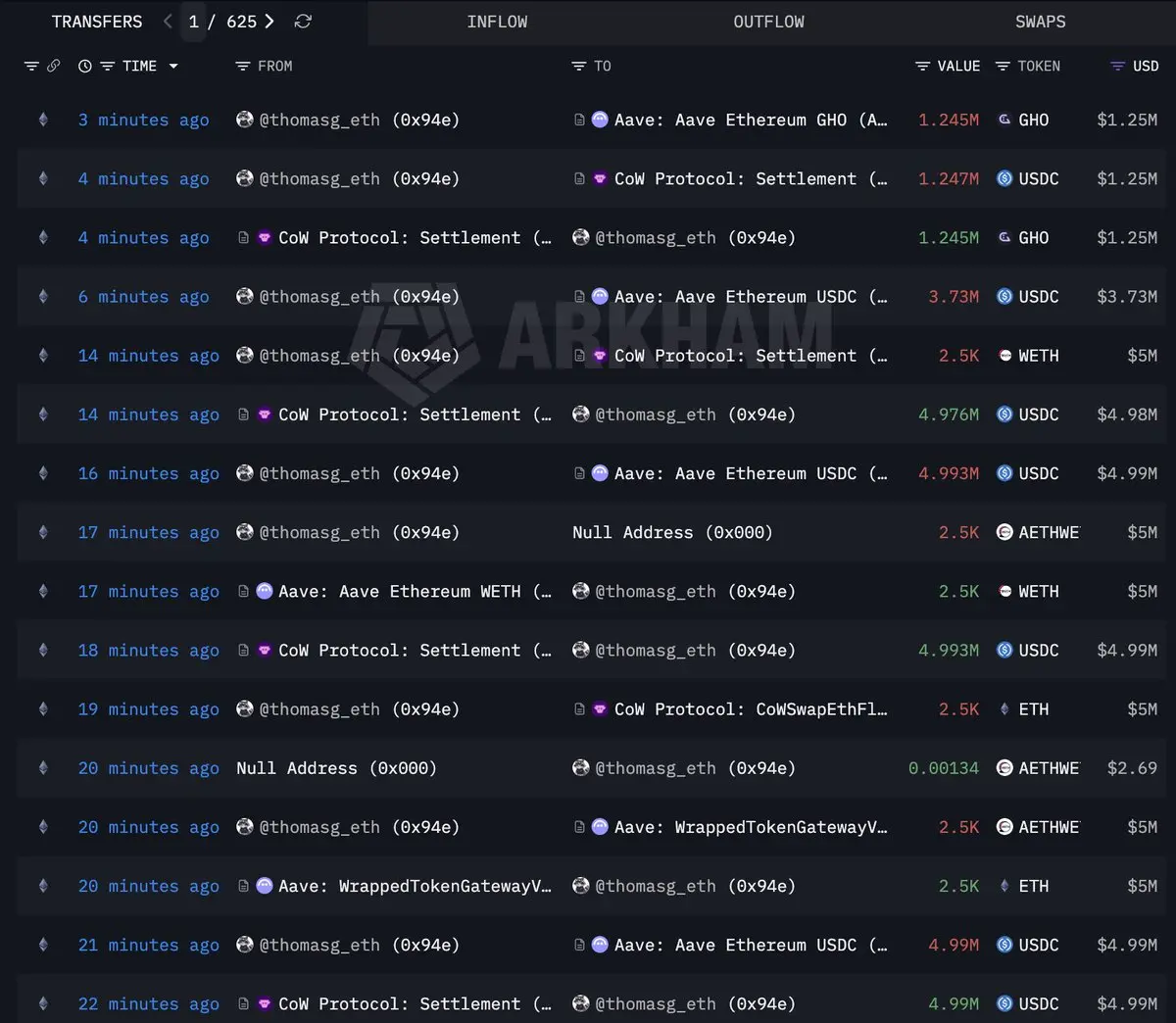
Task: Open Null Address recipient in 17 minutes row
Action: point(672,532)
